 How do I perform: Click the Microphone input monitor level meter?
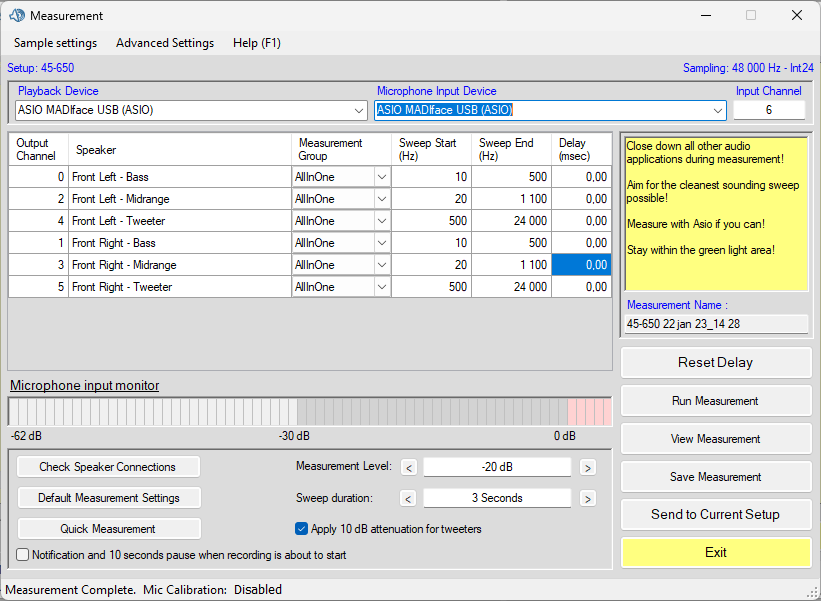[309, 412]
